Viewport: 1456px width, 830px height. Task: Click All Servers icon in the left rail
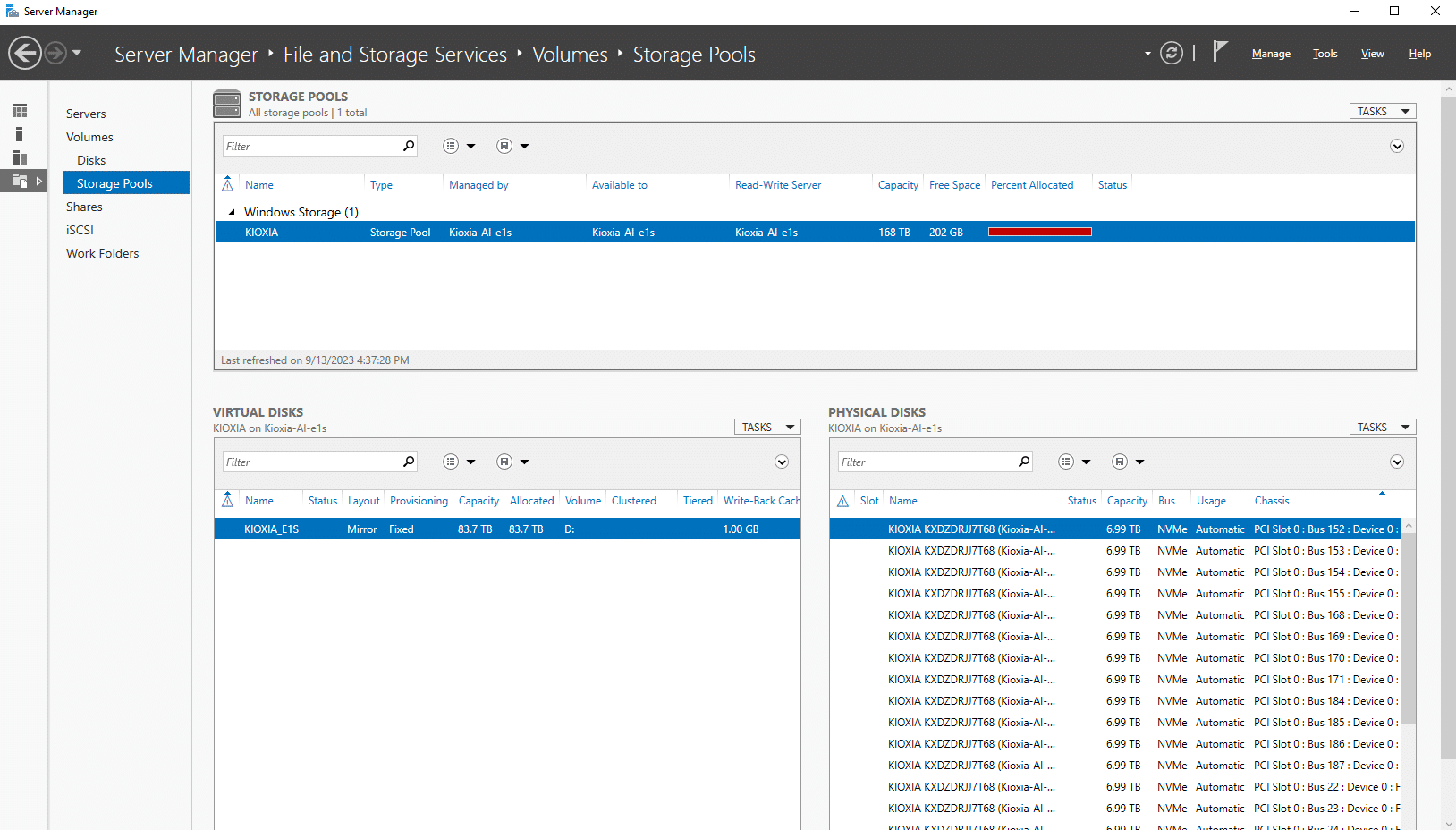pyautogui.click(x=20, y=157)
